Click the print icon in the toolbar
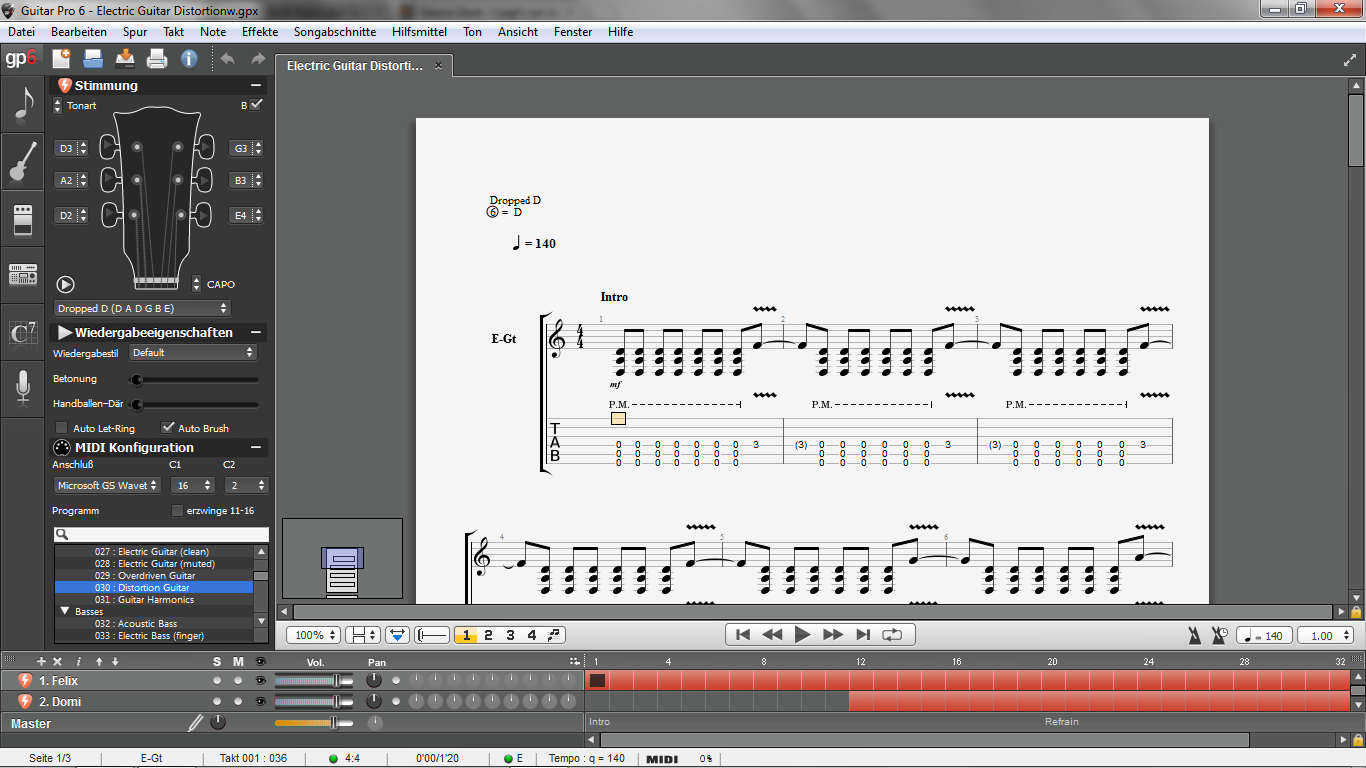This screenshot has height=768, width=1366. tap(157, 59)
